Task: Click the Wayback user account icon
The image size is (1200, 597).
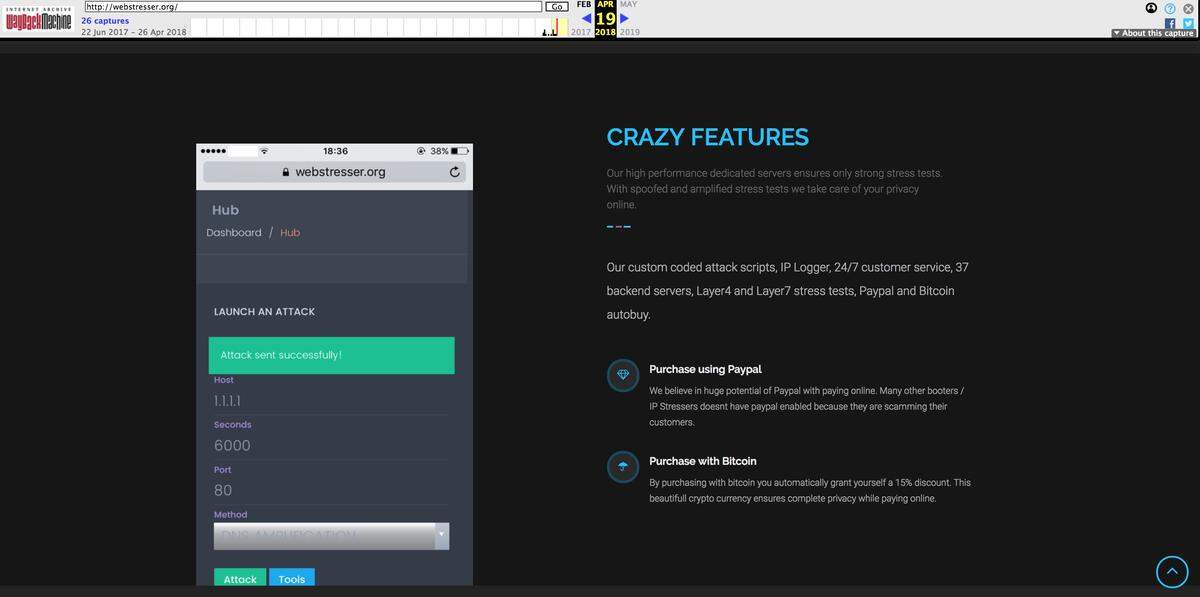Action: [1152, 8]
